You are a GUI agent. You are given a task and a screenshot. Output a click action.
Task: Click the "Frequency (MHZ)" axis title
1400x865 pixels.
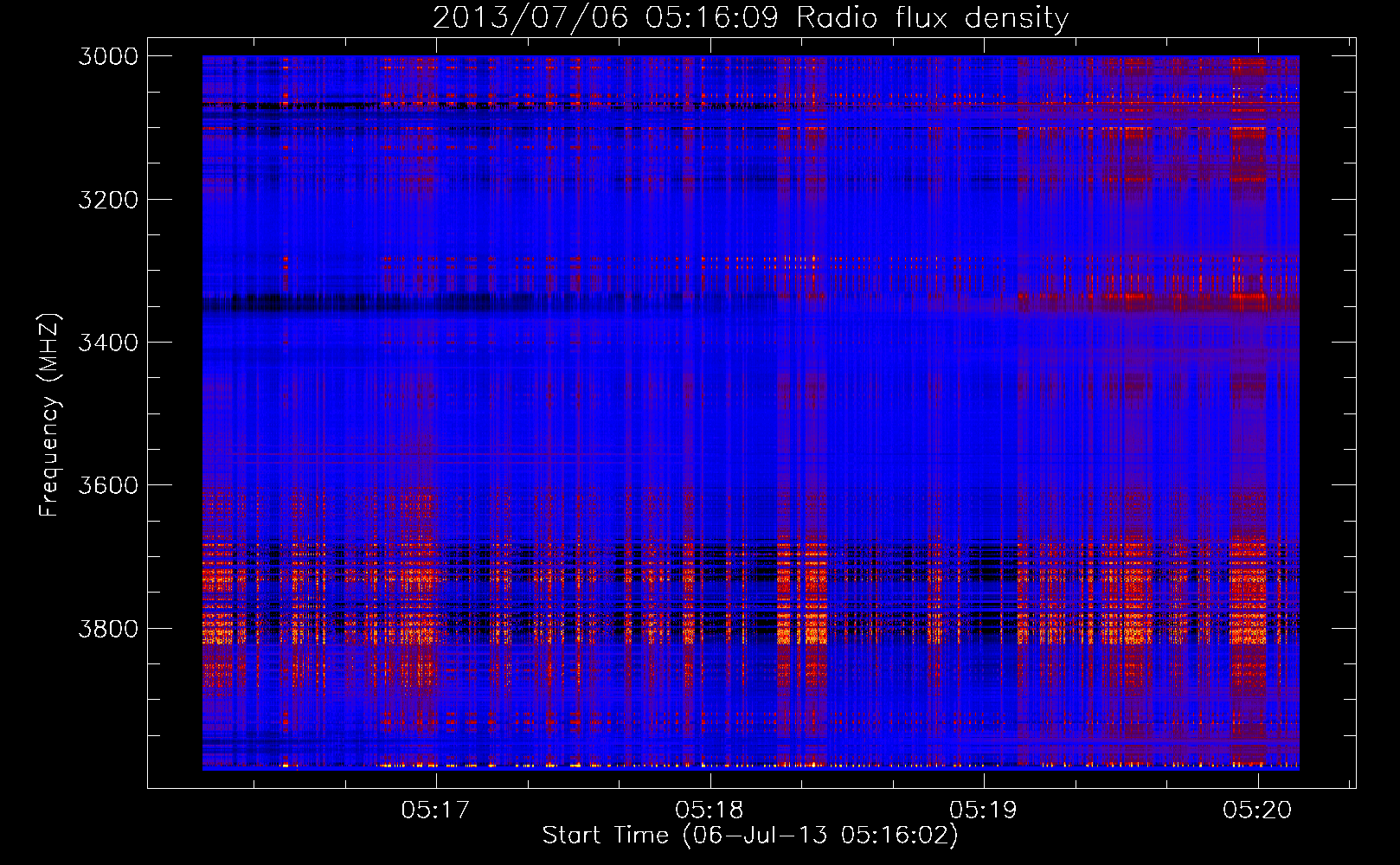click(49, 415)
